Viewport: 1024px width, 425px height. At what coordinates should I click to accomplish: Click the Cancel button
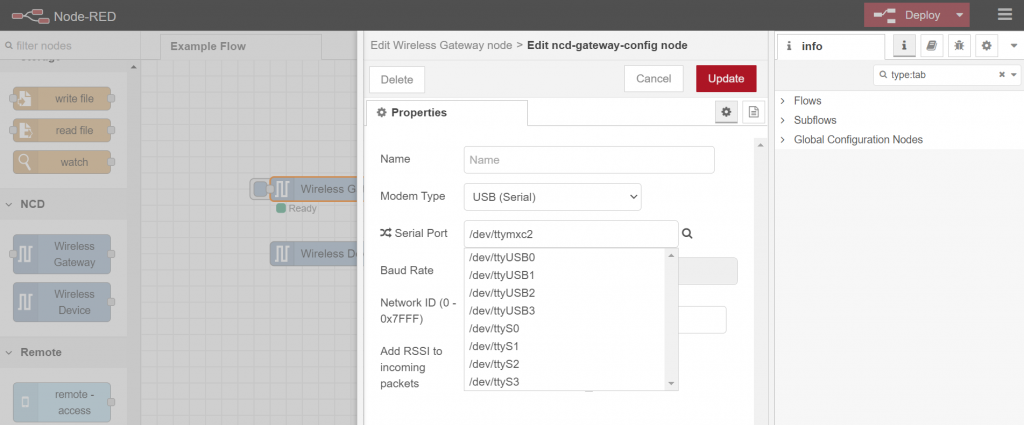tap(654, 78)
